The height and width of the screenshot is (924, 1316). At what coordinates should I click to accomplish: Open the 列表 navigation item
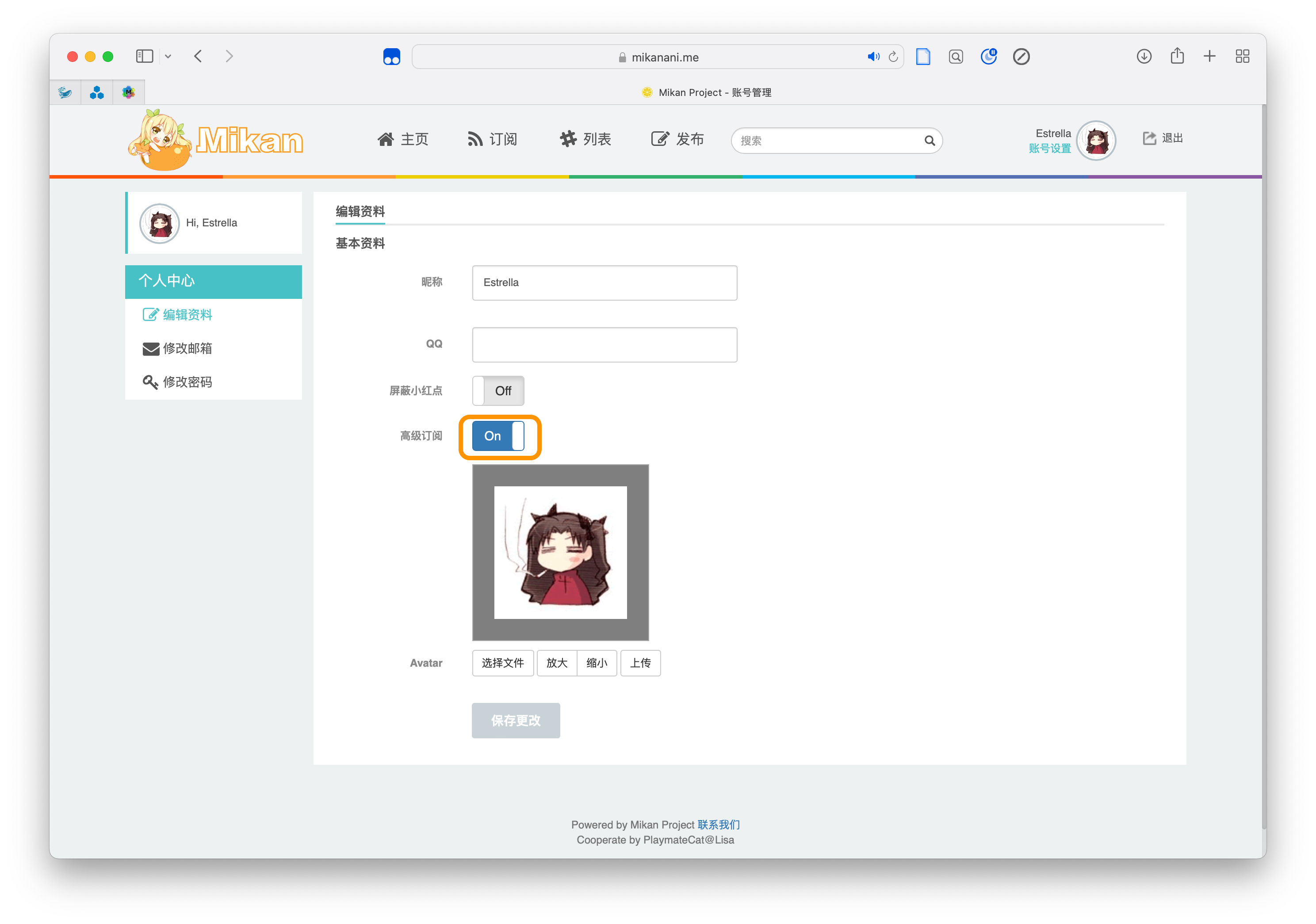pyautogui.click(x=585, y=139)
